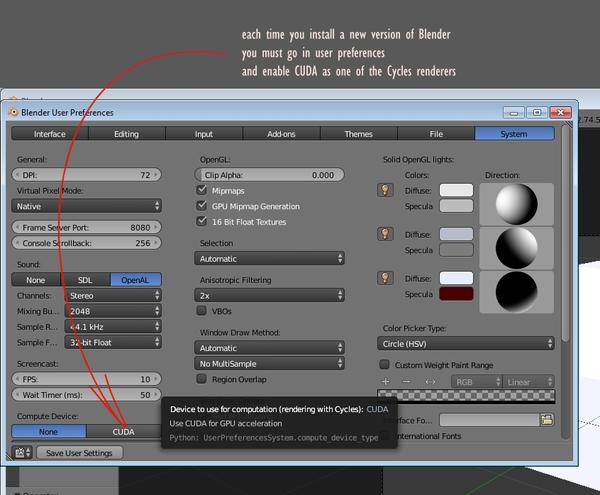This screenshot has height=495, width=600.
Task: Open No MultiSample dropdown
Action: (269, 363)
